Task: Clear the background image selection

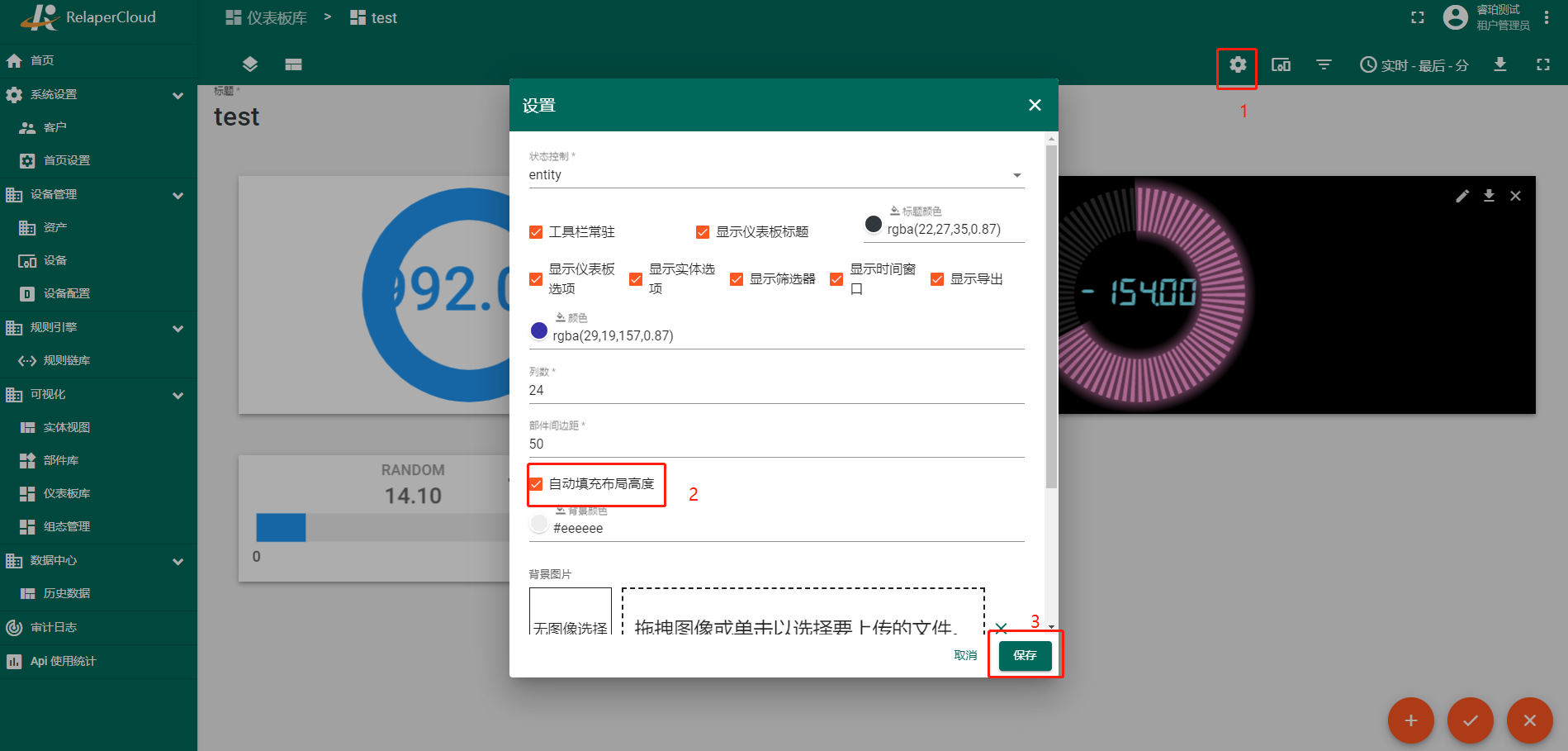Action: (1001, 628)
